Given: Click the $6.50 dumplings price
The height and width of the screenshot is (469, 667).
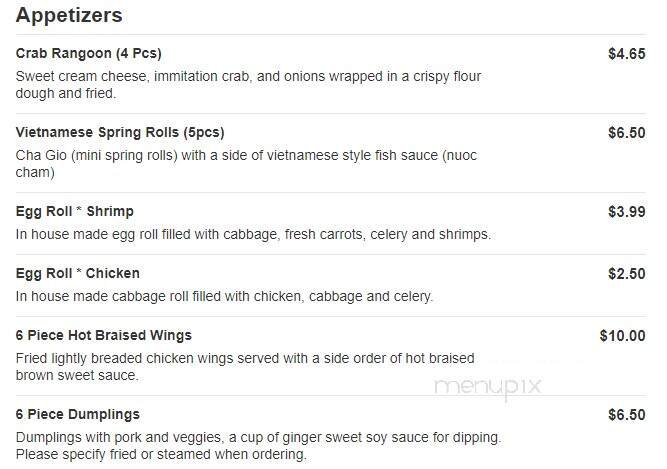Looking at the screenshot, I should coord(626,414).
